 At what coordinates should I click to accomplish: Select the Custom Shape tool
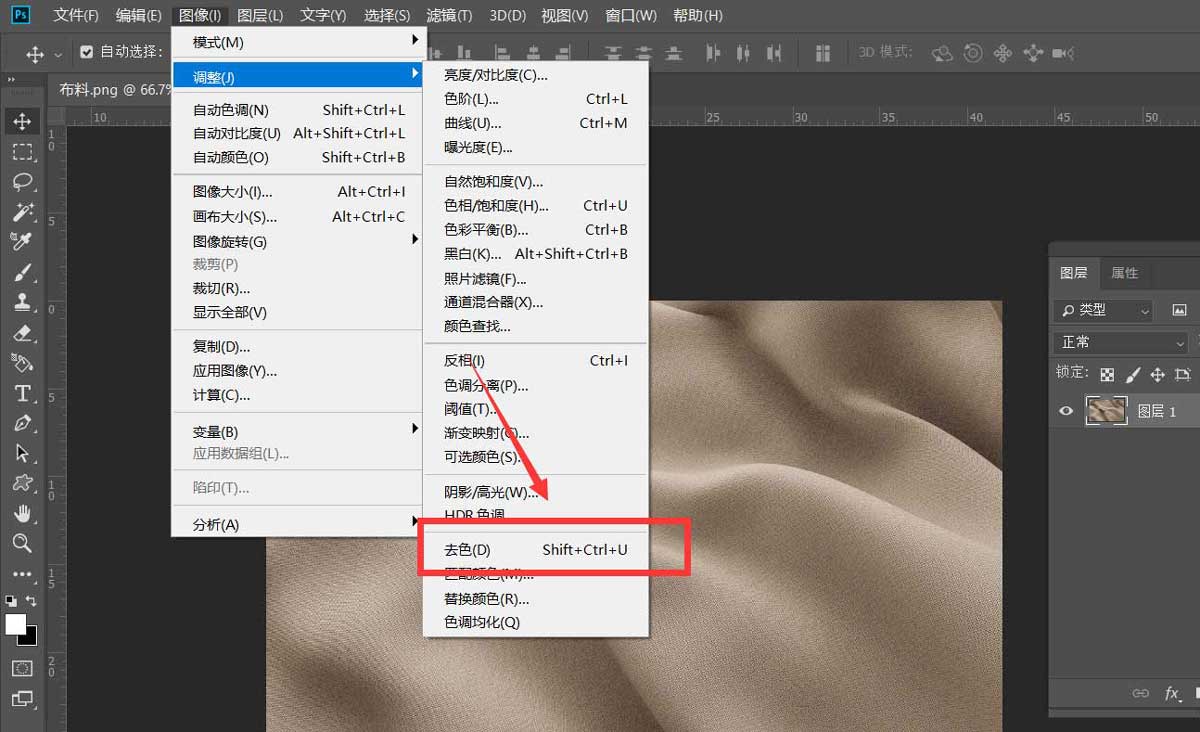(x=22, y=483)
